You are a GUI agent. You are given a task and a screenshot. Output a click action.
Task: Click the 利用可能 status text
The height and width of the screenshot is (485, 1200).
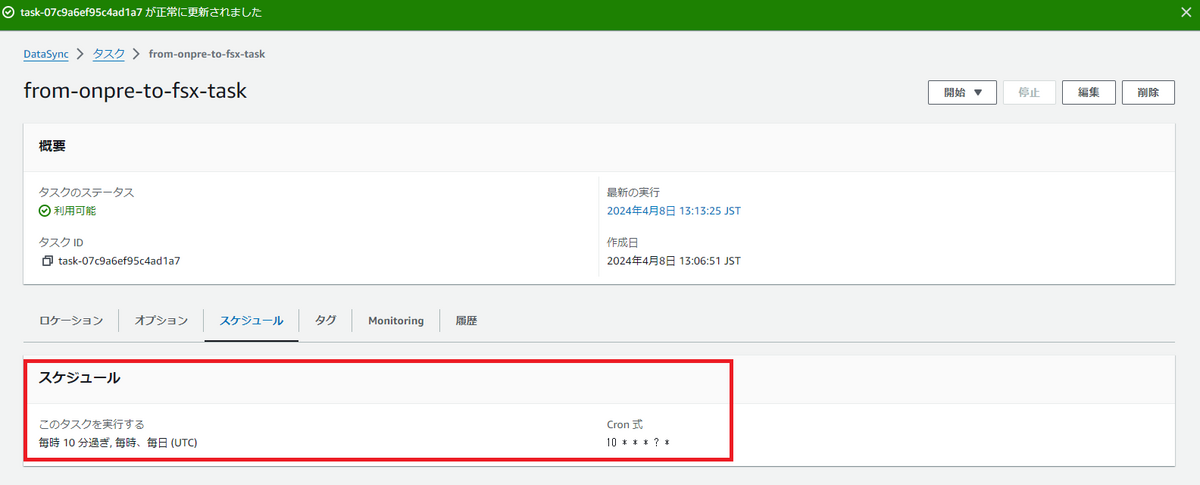[75, 211]
